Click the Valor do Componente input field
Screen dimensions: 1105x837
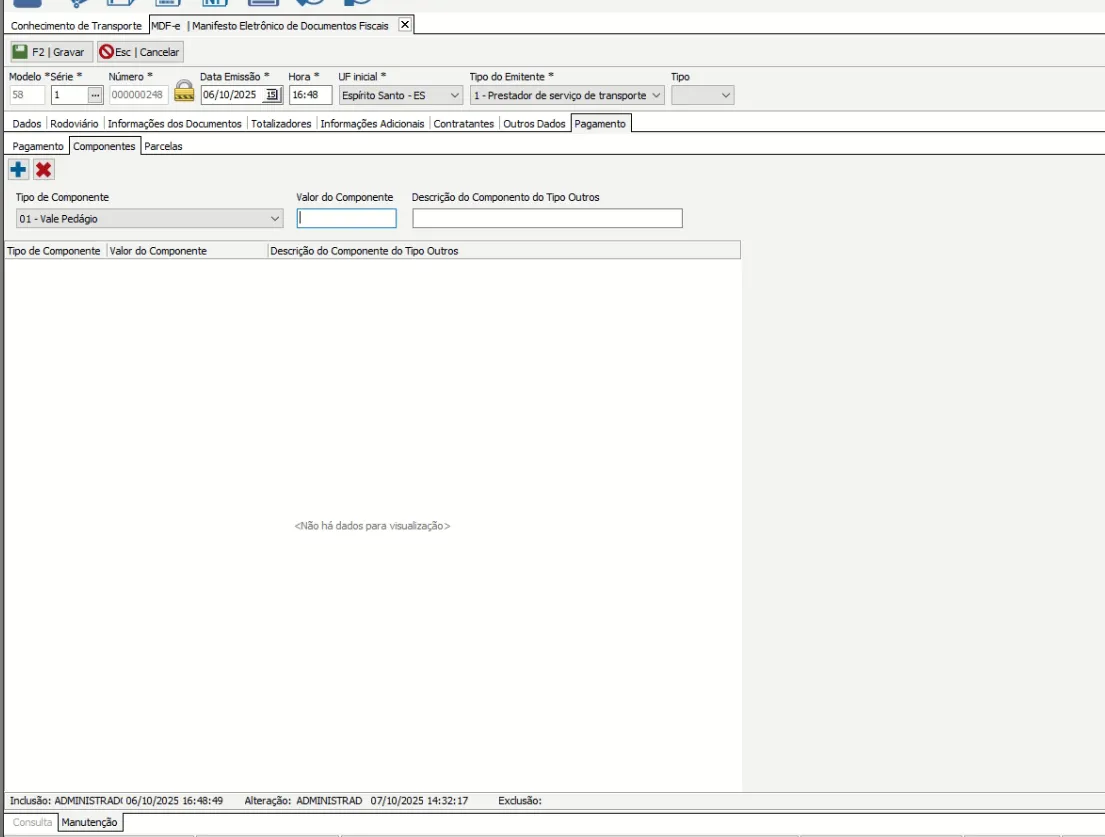point(346,219)
